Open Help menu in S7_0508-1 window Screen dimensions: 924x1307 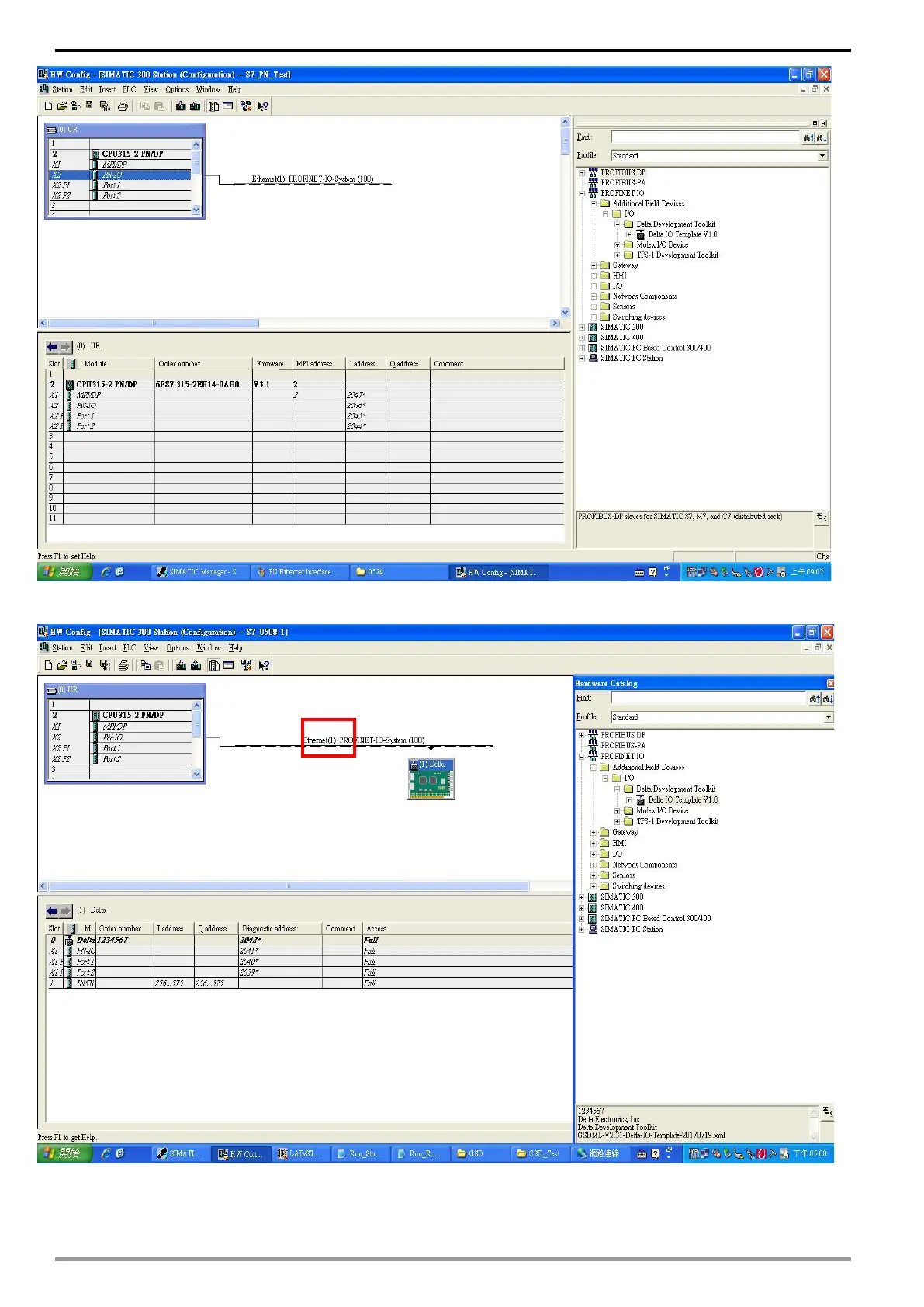[x=235, y=648]
